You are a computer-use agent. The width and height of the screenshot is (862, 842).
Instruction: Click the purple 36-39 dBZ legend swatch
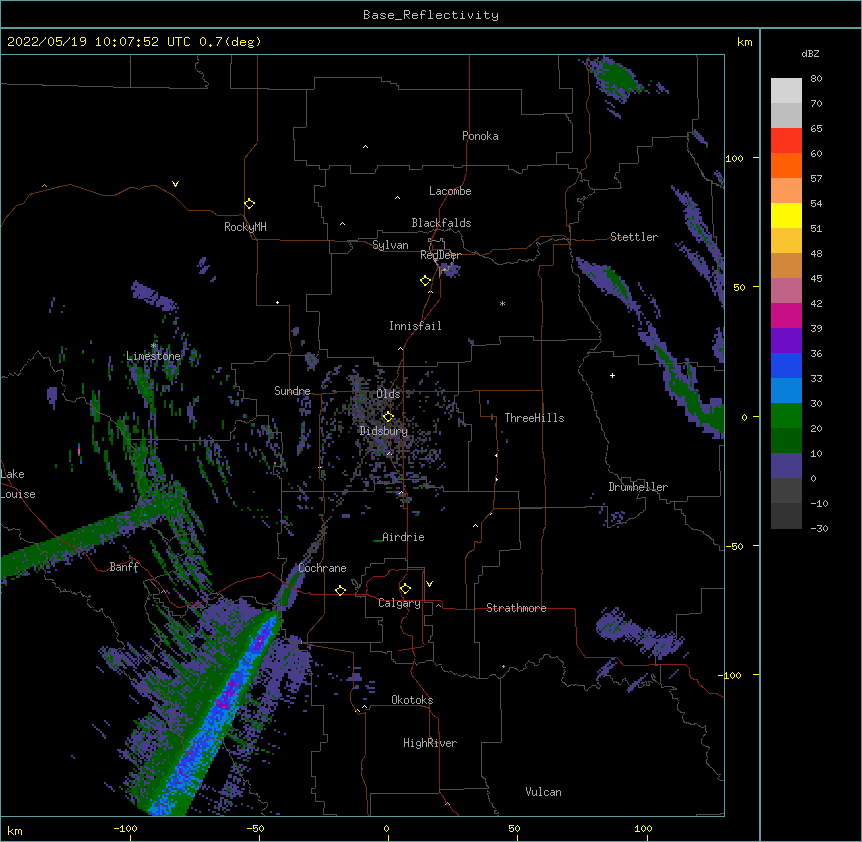(x=786, y=341)
